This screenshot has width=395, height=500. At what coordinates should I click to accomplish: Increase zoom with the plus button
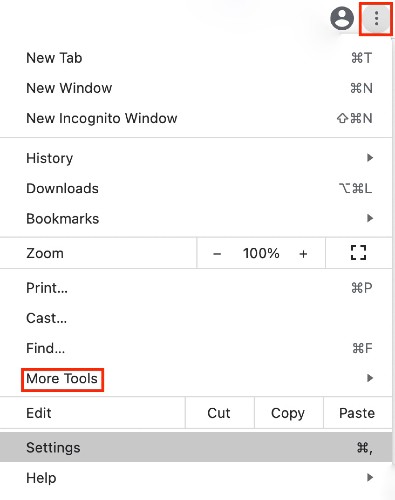(x=303, y=254)
